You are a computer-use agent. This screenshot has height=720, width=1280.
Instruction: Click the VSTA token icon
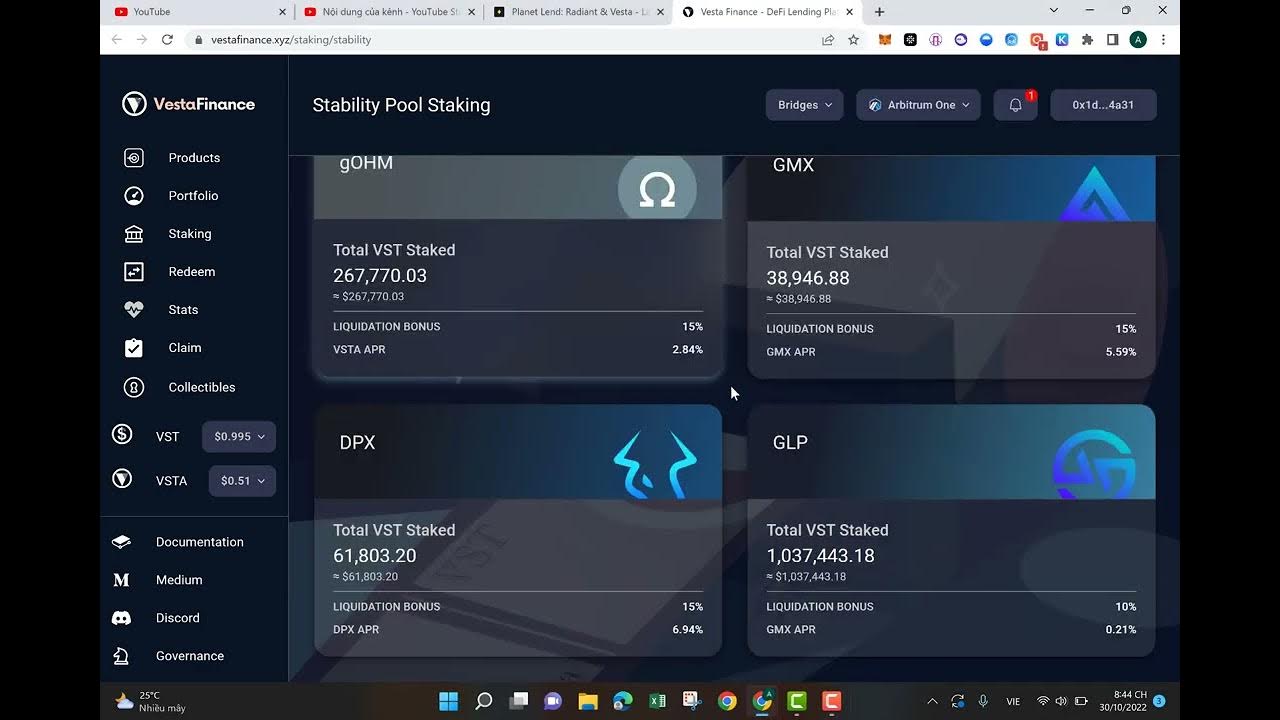pos(122,478)
